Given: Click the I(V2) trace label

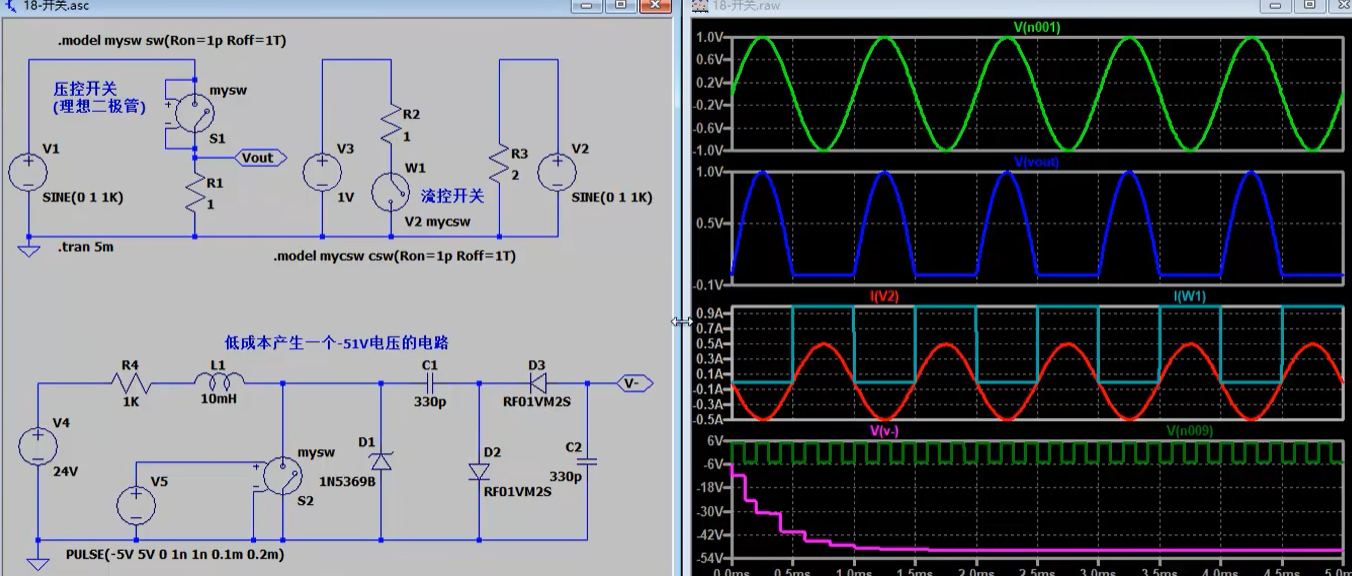Looking at the screenshot, I should point(884,296).
